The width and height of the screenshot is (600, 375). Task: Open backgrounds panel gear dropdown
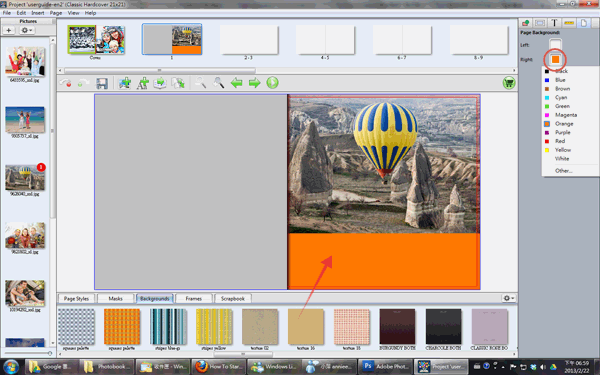tap(509, 298)
